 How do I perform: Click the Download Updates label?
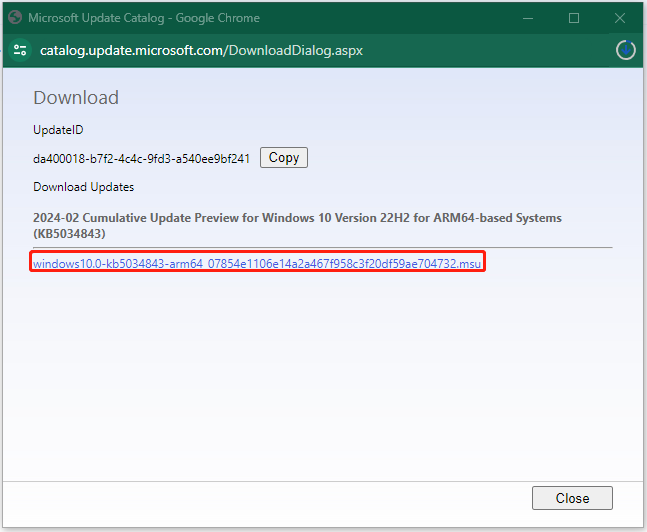83,187
